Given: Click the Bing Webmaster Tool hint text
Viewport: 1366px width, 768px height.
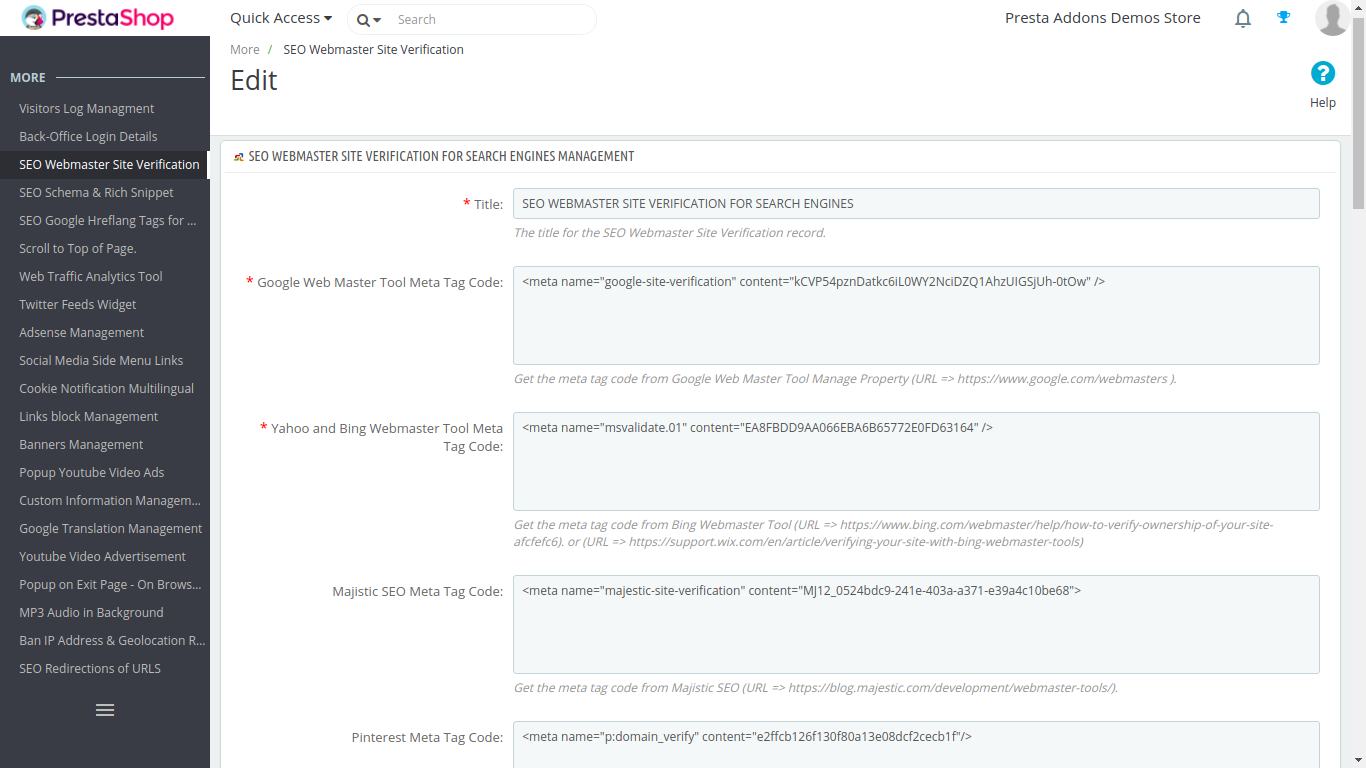Looking at the screenshot, I should [x=893, y=533].
